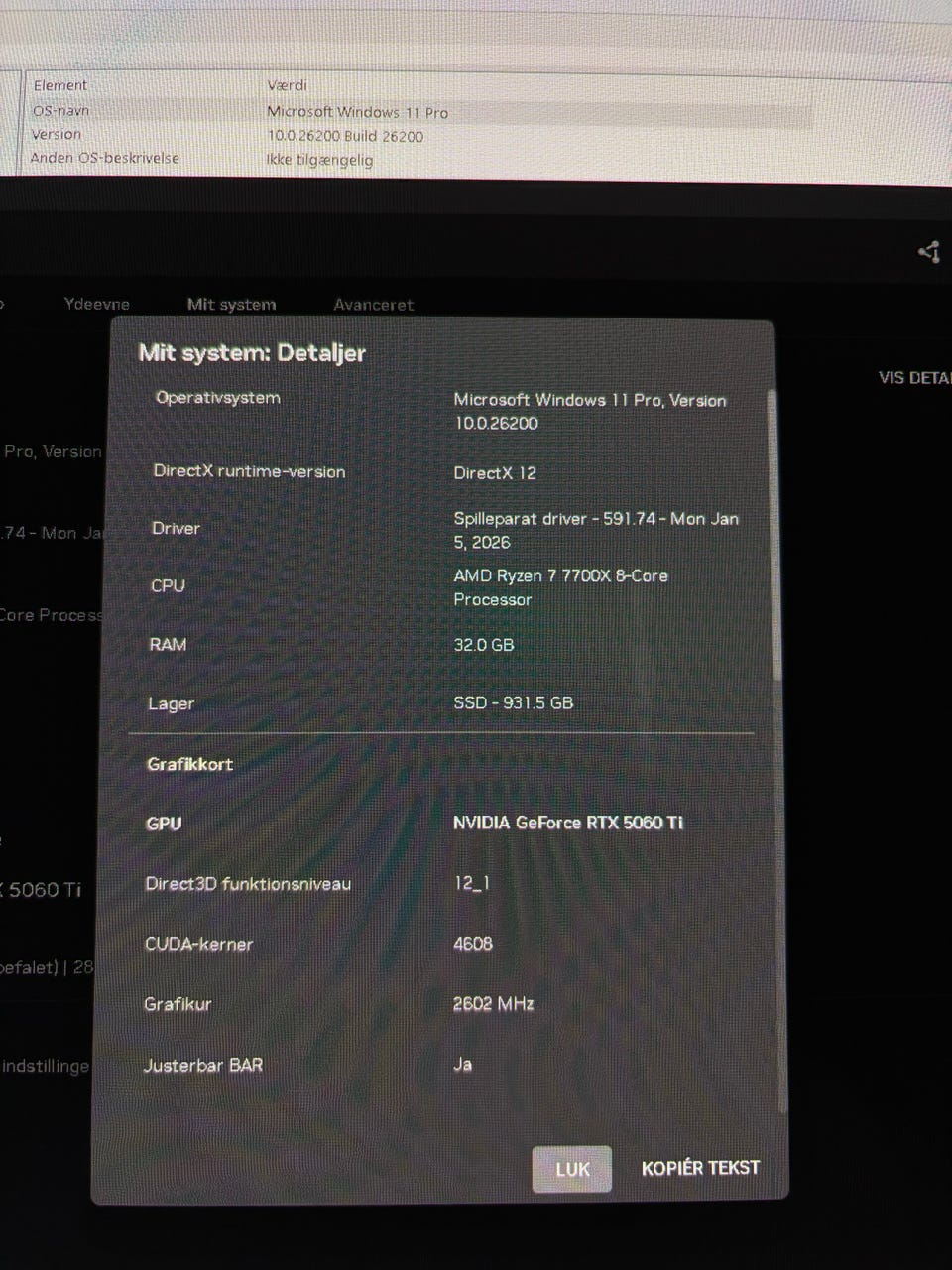This screenshot has width=952, height=1270.
Task: Select the 4608 CUDA-kerner value
Action: (472, 943)
